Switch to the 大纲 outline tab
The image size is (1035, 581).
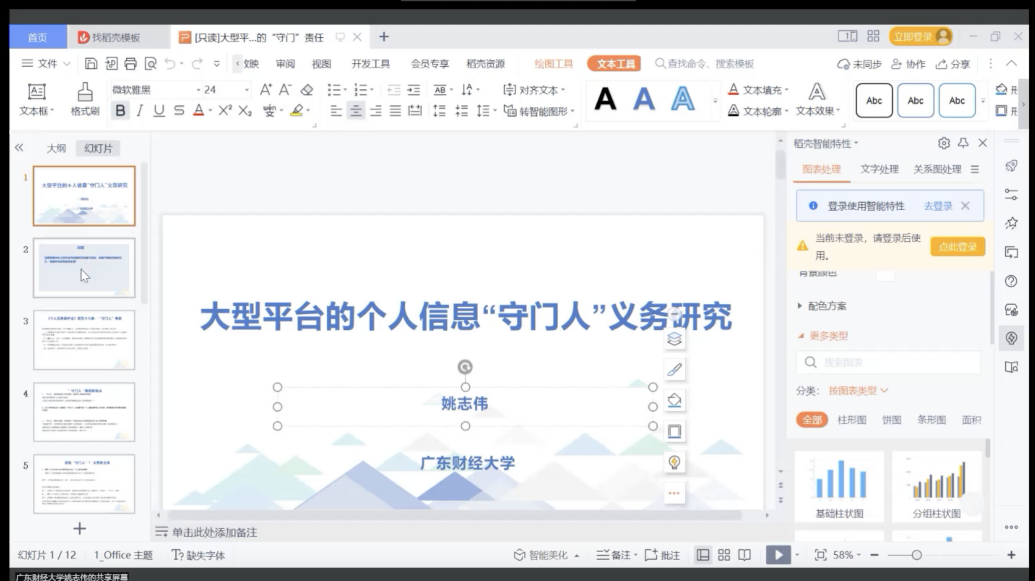tap(56, 148)
